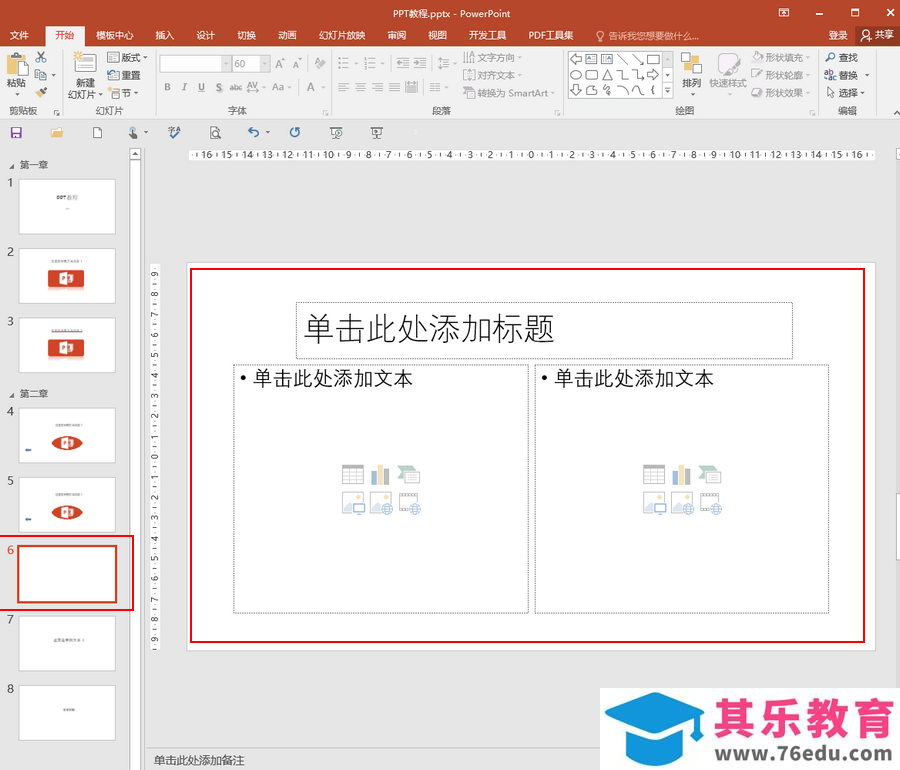Click the font name input box
900x770 pixels.
point(191,64)
